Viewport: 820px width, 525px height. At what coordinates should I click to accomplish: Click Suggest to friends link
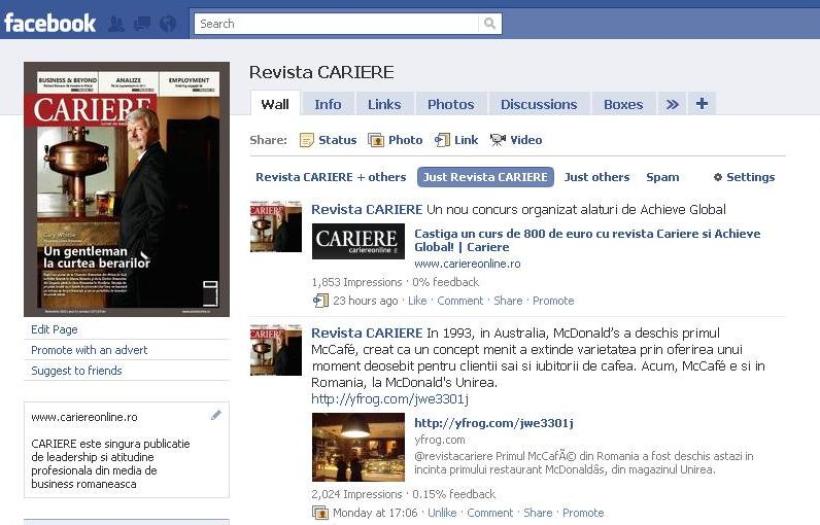[x=76, y=371]
